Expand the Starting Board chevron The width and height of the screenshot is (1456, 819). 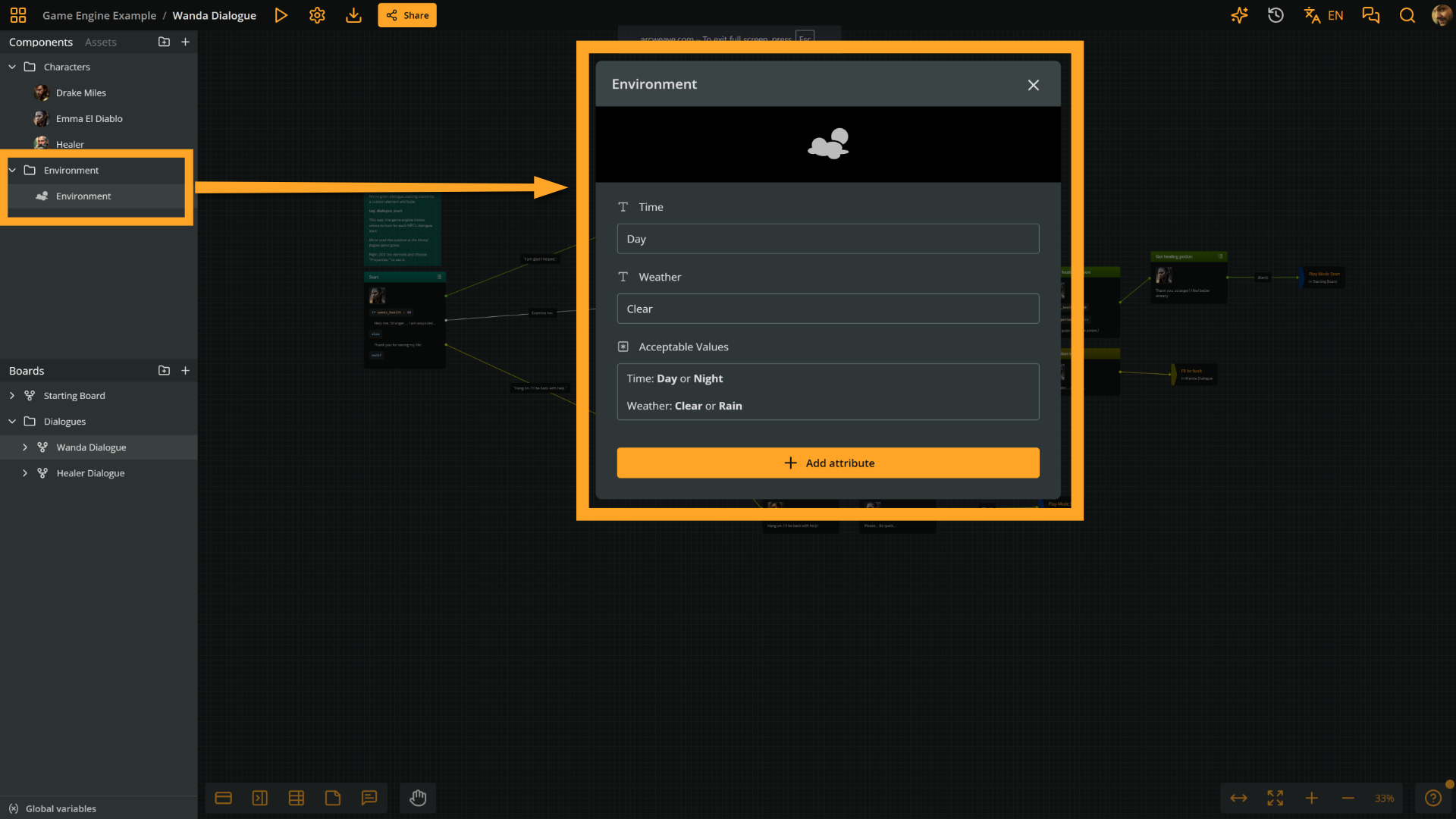(12, 396)
